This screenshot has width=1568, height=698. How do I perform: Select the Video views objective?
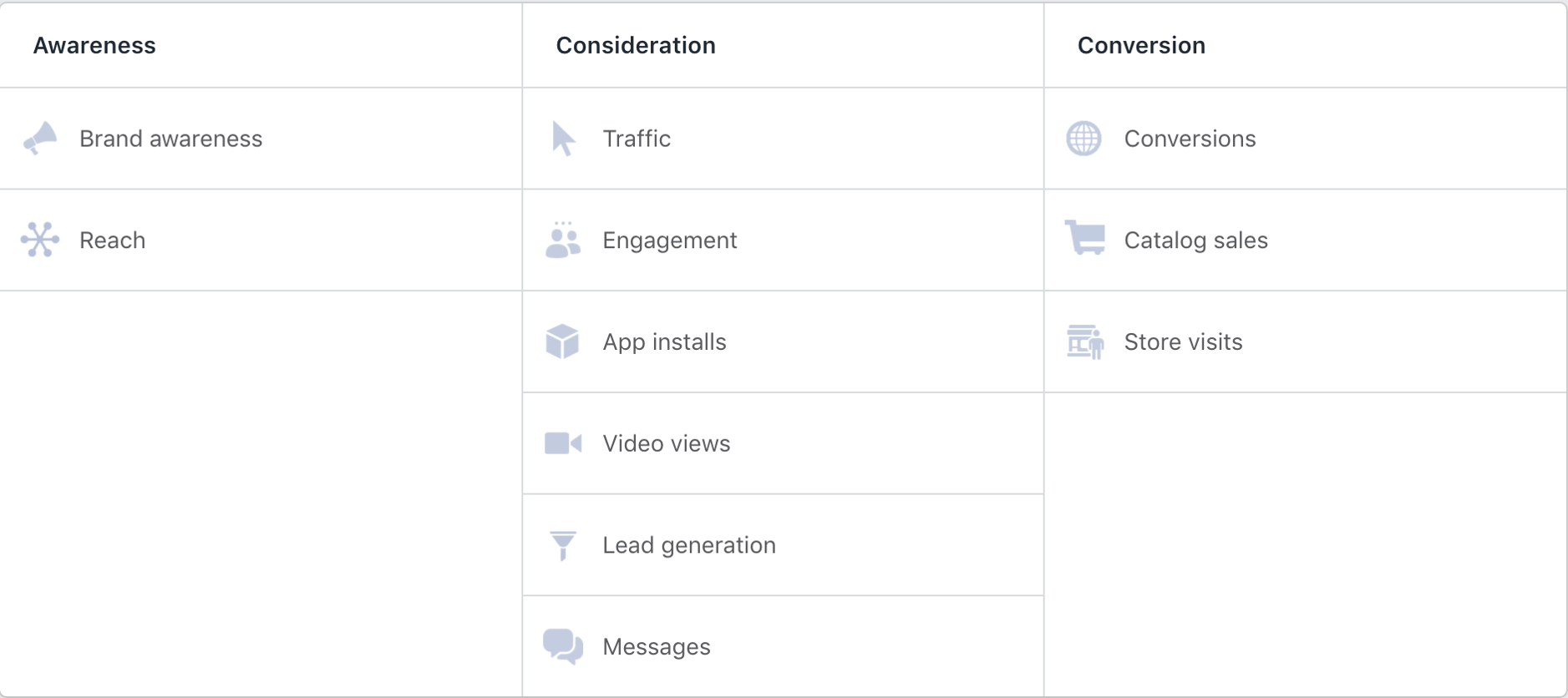pos(784,444)
